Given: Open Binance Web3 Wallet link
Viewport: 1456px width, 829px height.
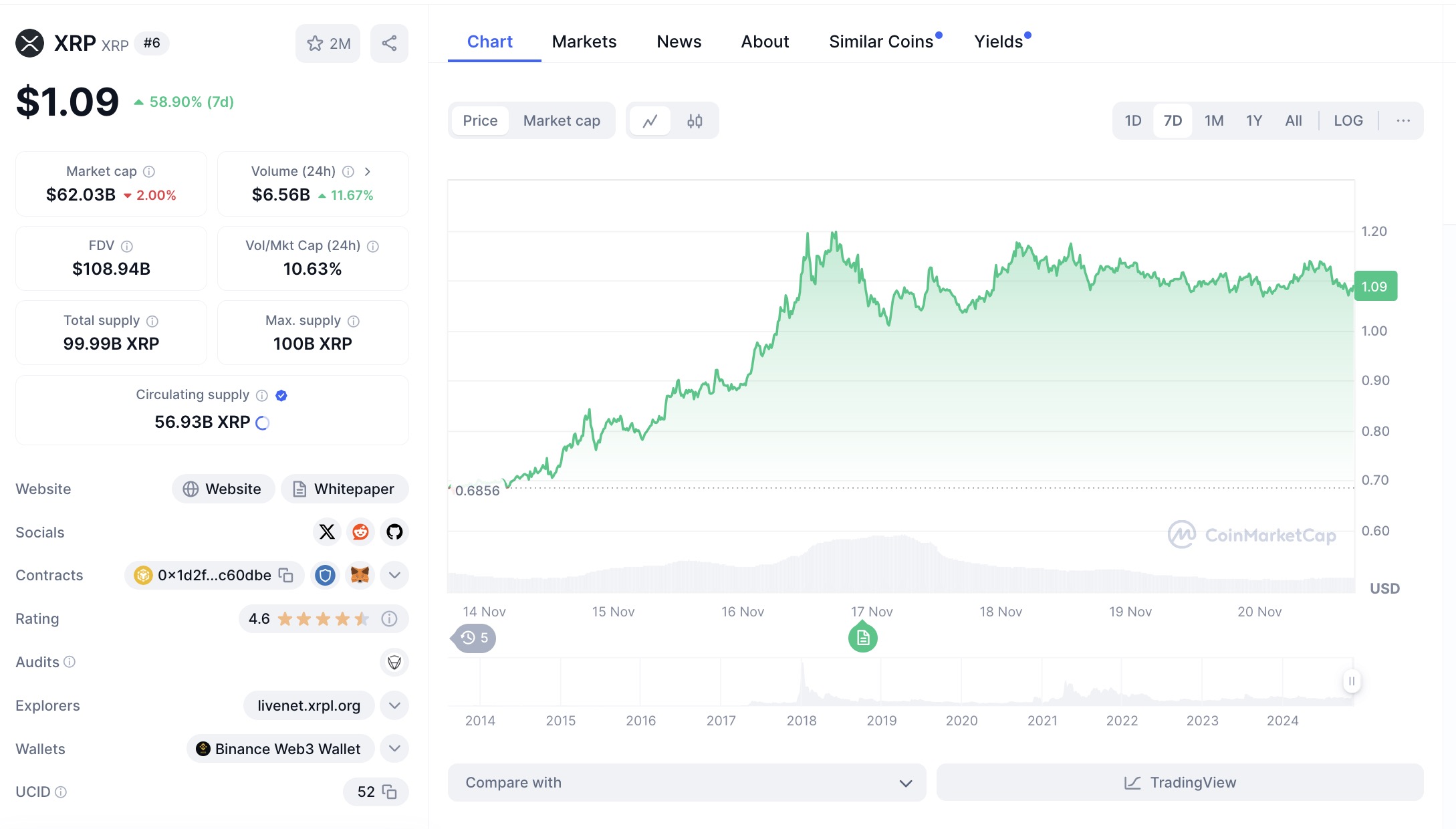Looking at the screenshot, I should (279, 749).
